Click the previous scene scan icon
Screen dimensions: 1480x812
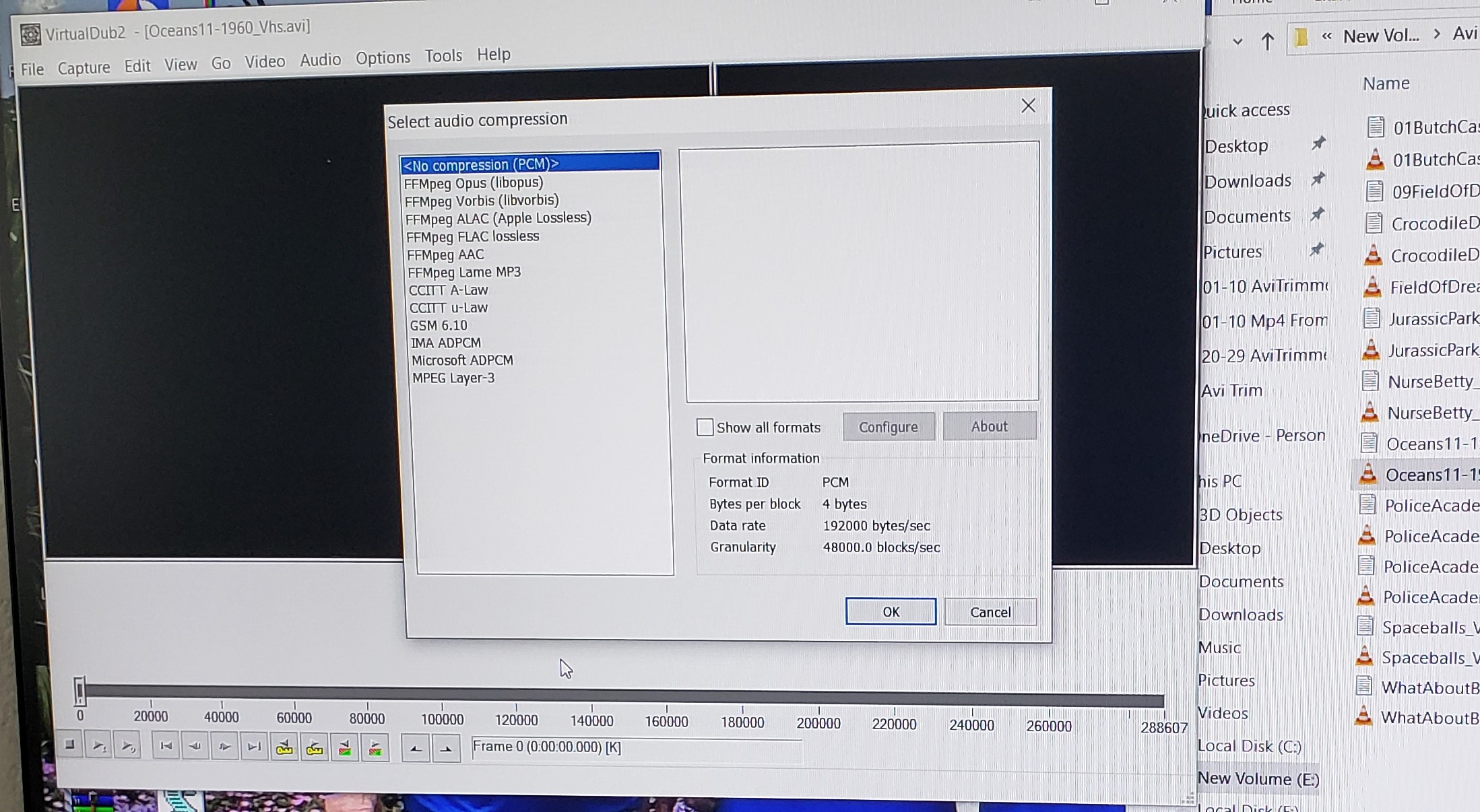click(345, 748)
